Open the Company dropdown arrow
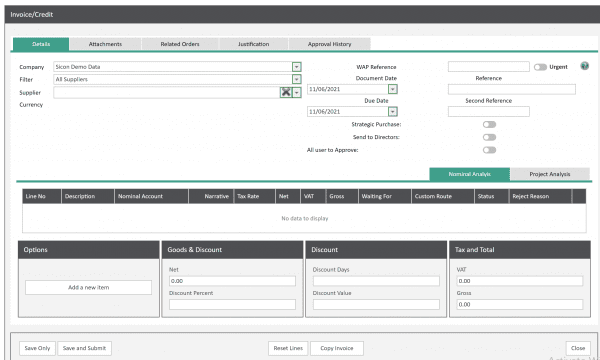 pos(297,67)
